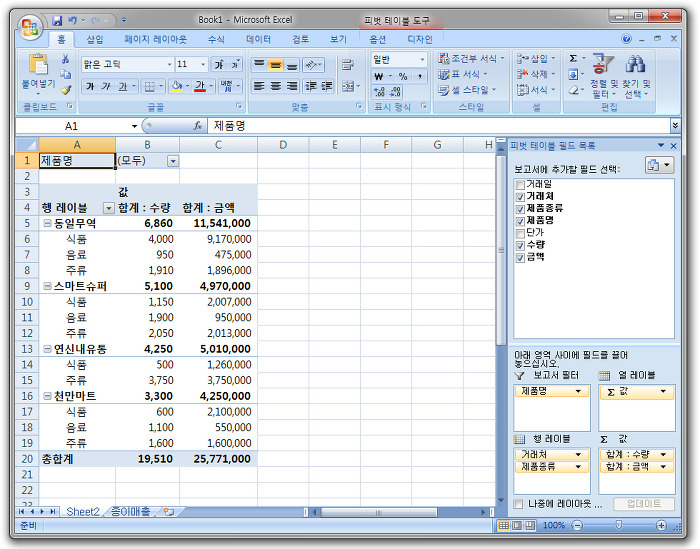Open the 삽입 ribbon tab

(95, 39)
